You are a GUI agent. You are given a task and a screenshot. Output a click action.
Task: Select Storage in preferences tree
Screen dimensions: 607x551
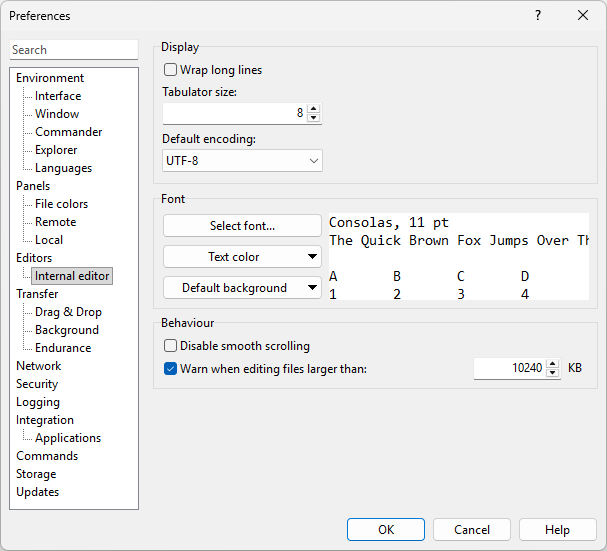[x=36, y=474]
